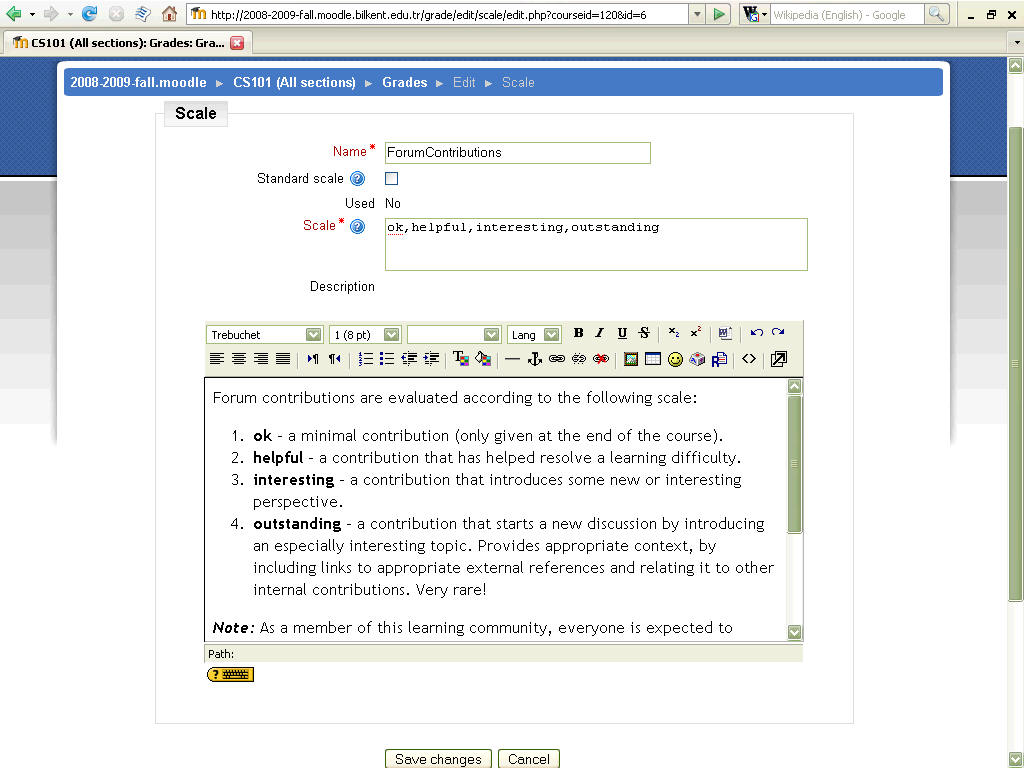Insert an unordered bullet list
Image resolution: width=1024 pixels, height=768 pixels.
387,359
